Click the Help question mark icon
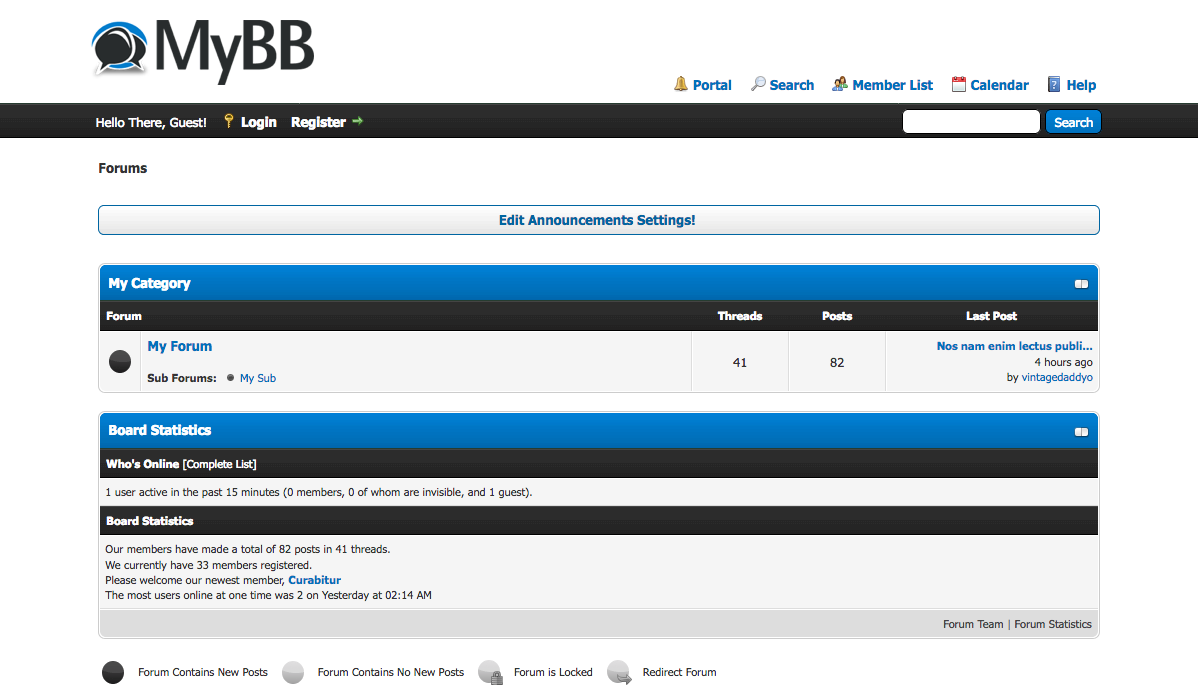Viewport: 1198px width, 688px height. pyautogui.click(x=1054, y=84)
